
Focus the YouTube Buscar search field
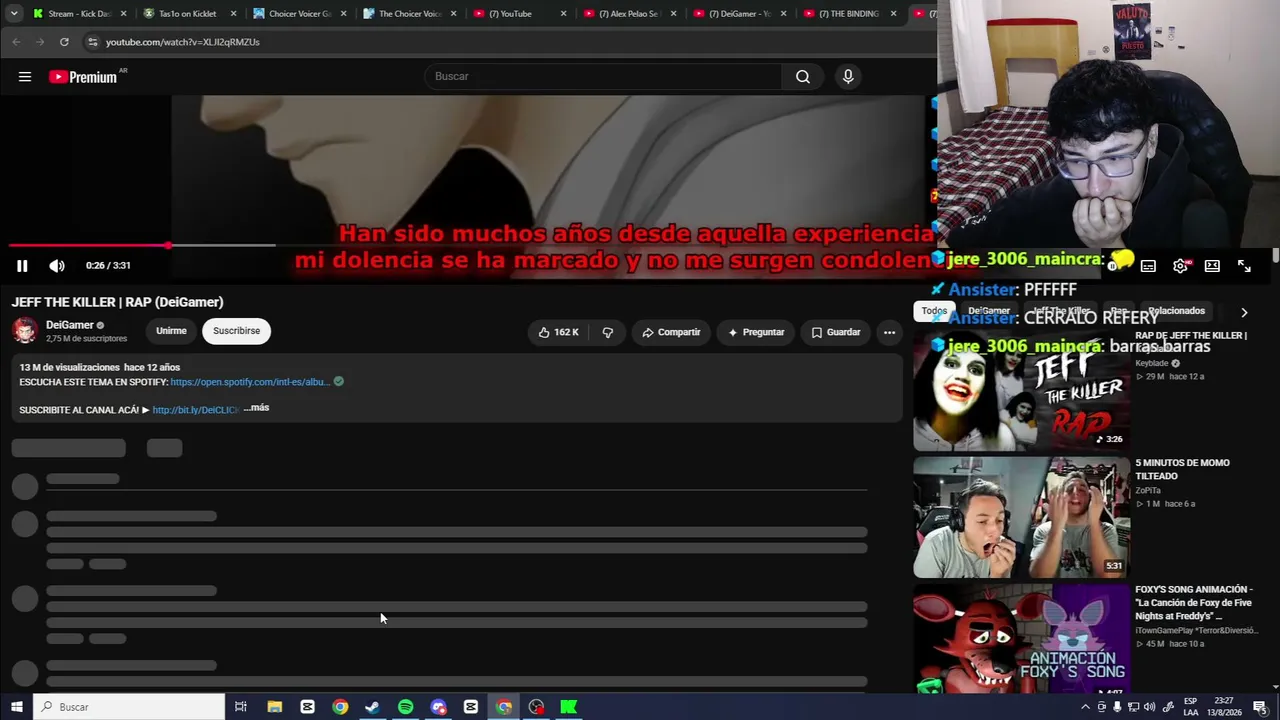pyautogui.click(x=603, y=76)
